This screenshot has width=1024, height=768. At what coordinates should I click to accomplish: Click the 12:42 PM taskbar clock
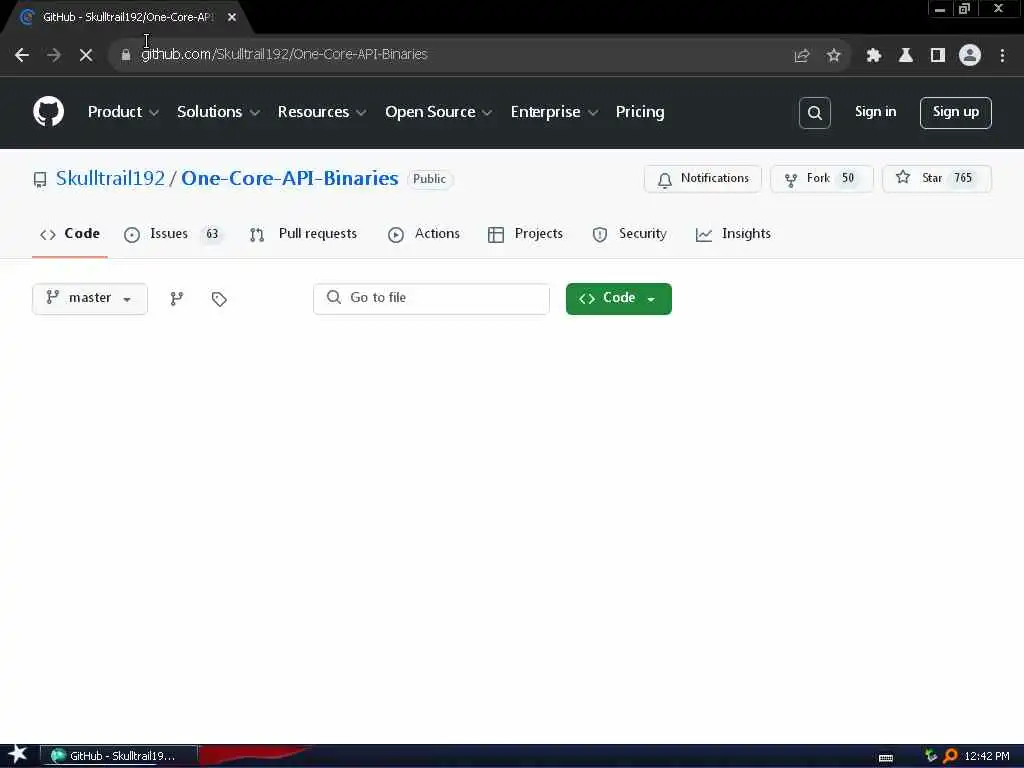[987, 756]
